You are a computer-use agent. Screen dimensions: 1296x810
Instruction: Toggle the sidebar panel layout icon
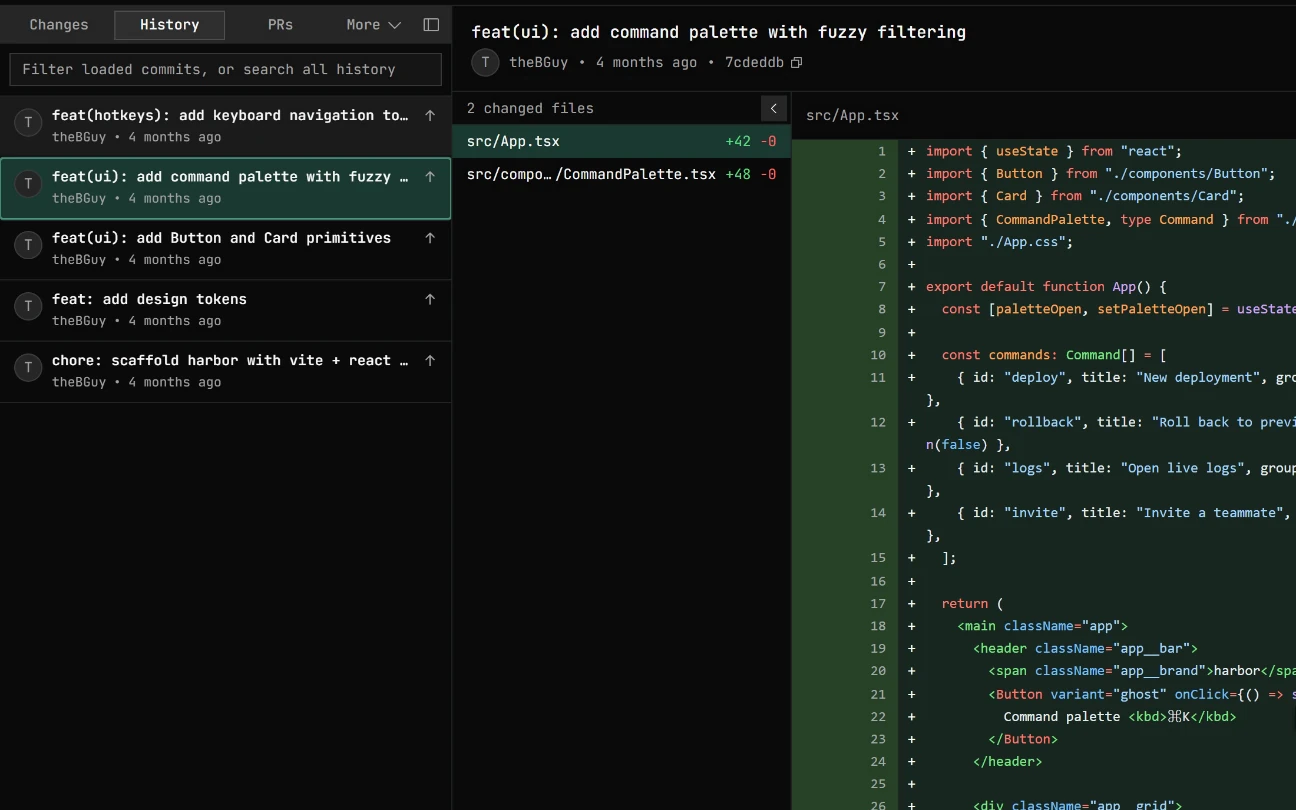coord(431,25)
